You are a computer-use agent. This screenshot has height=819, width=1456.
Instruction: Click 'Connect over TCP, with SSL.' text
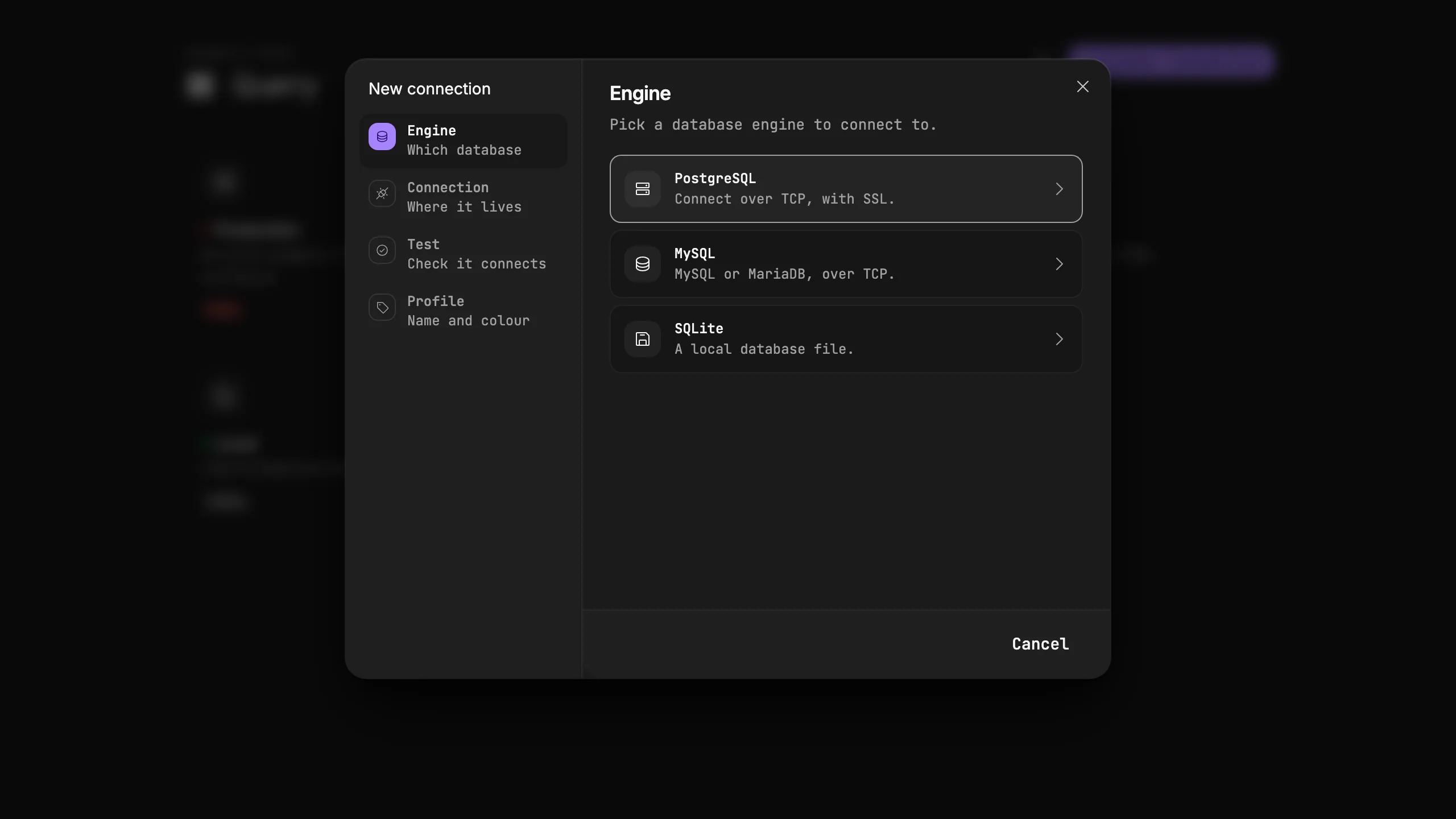pos(784,199)
